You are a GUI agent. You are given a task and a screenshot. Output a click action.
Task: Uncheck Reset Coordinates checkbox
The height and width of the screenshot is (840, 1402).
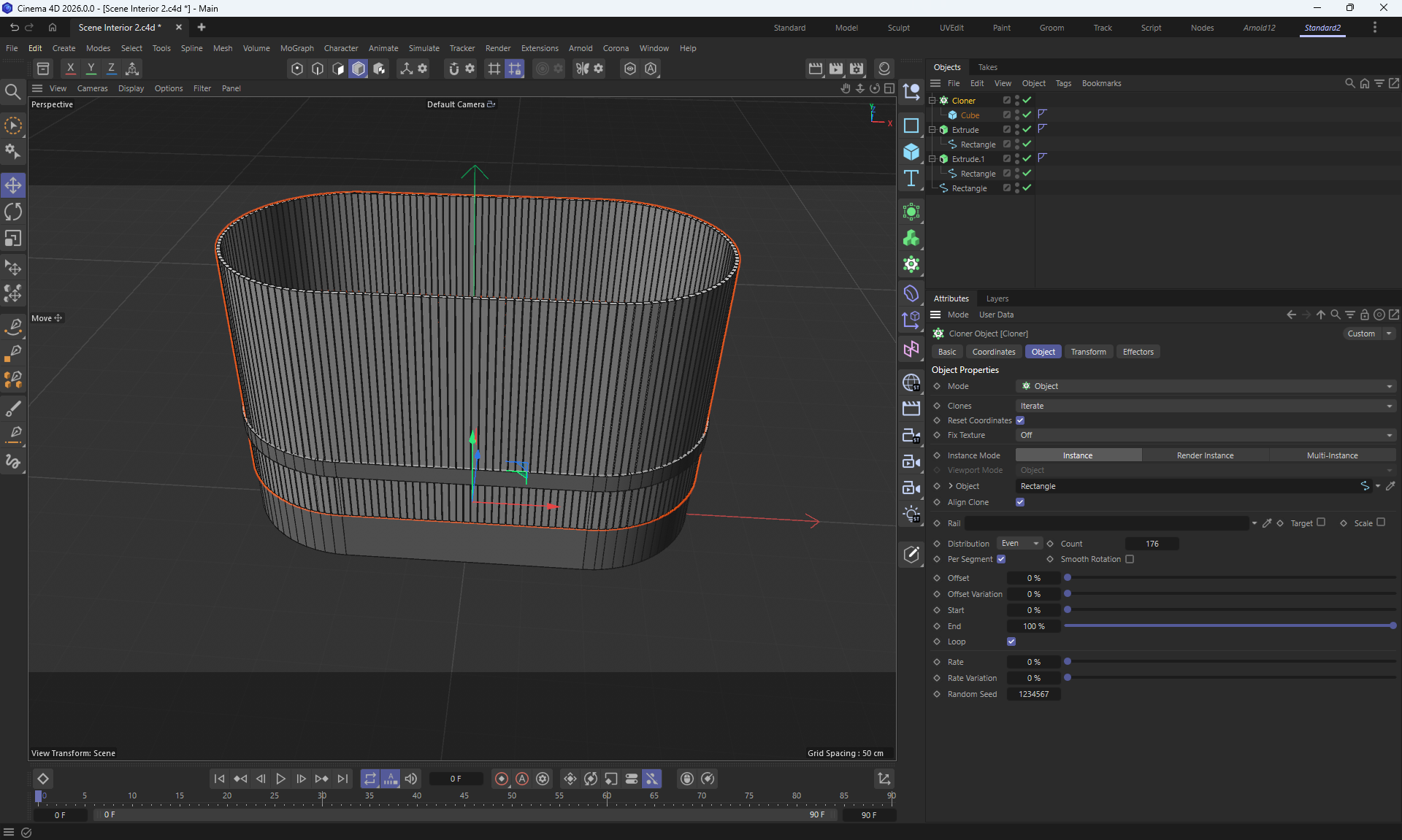point(1020,420)
